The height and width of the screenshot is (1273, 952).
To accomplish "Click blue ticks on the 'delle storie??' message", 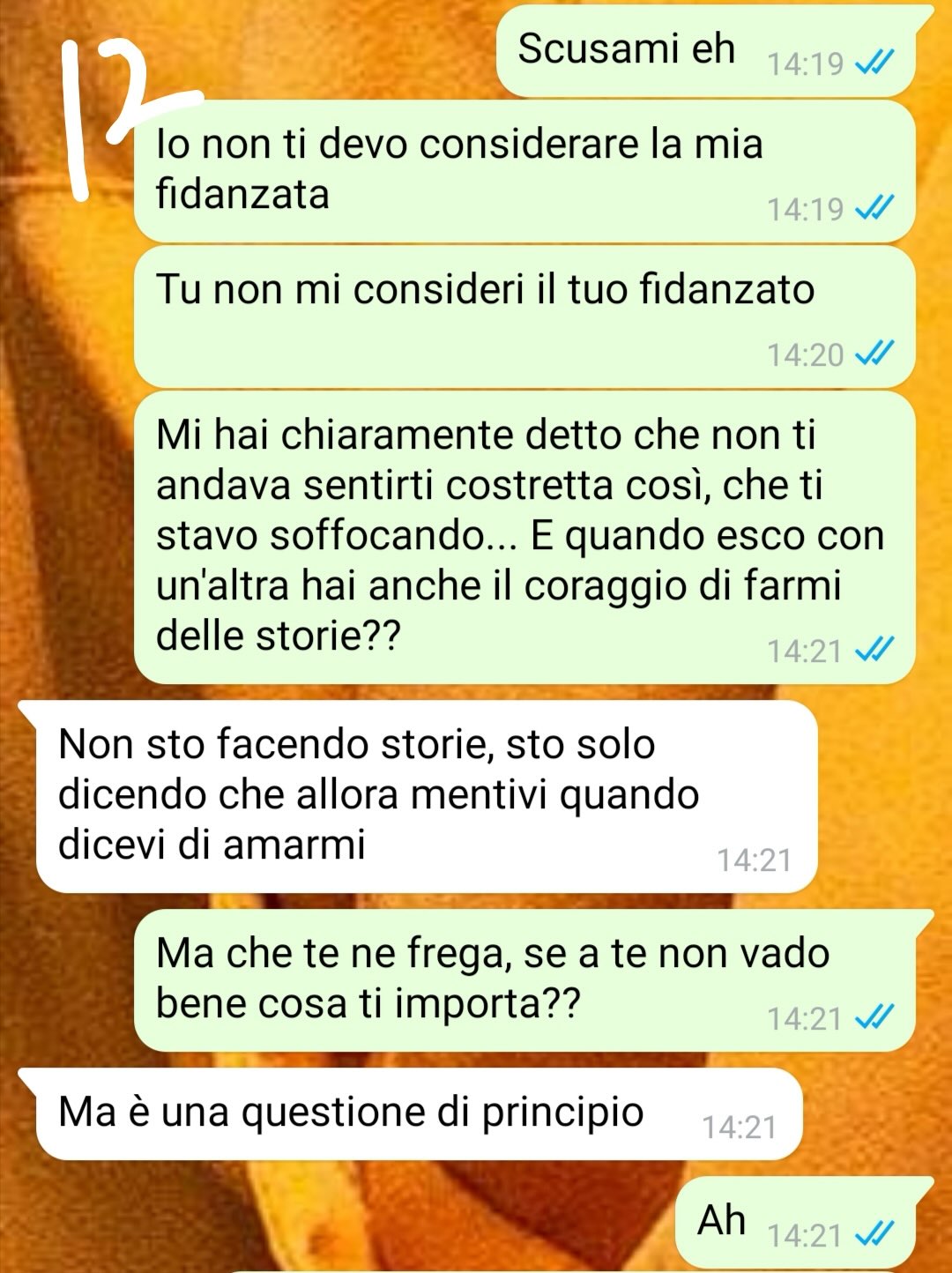I will pos(874,651).
